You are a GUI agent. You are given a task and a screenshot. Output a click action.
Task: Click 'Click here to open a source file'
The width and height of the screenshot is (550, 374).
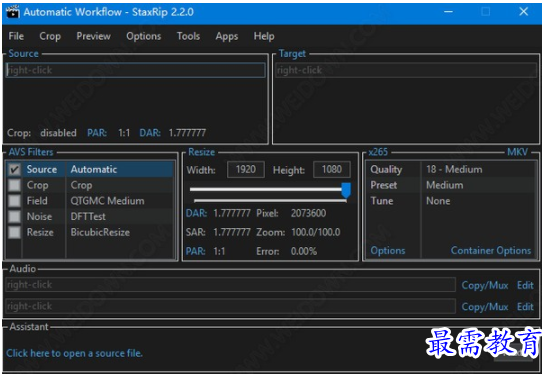coord(74,353)
